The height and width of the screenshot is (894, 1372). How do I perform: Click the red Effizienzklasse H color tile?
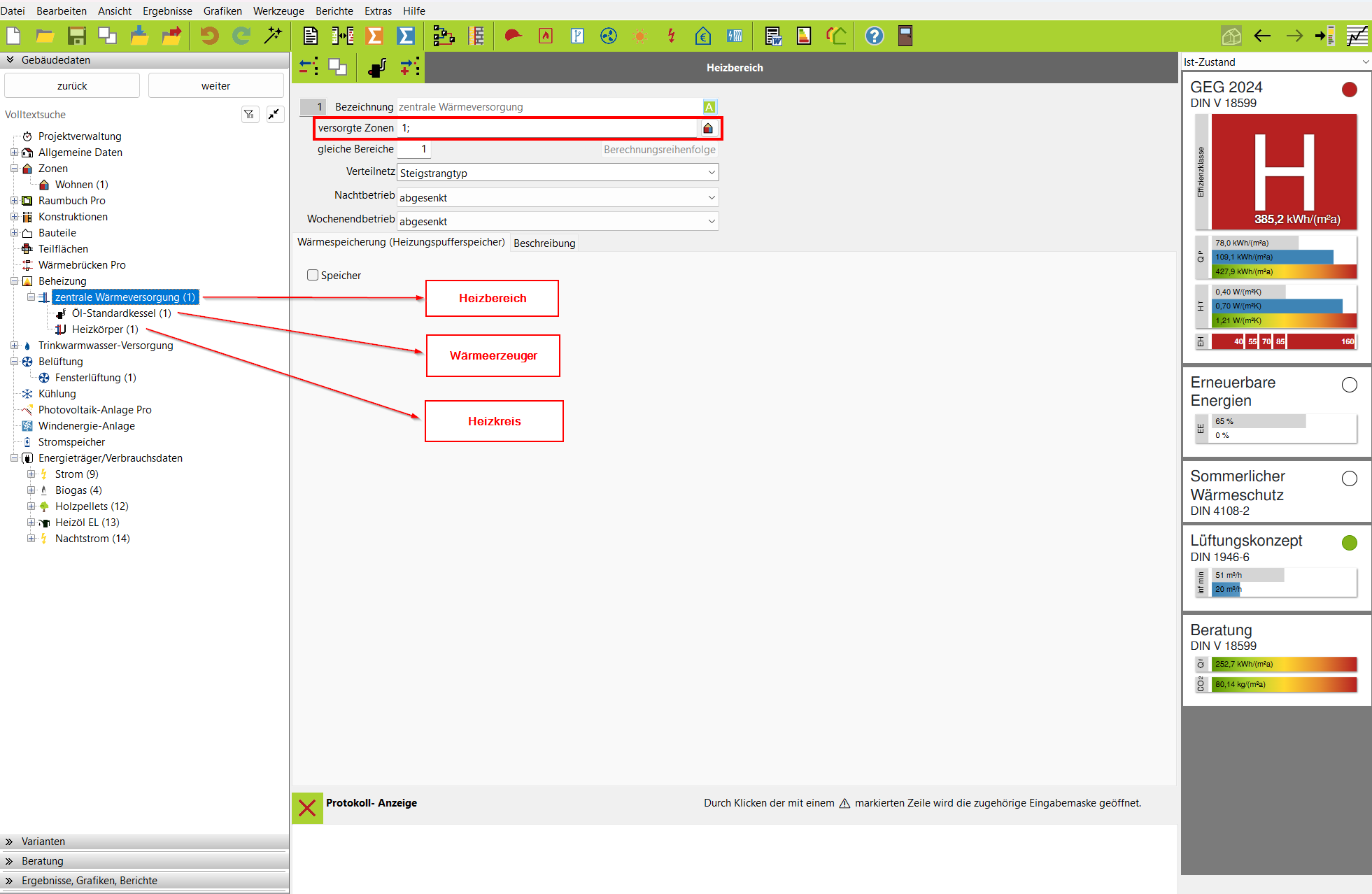point(1284,171)
